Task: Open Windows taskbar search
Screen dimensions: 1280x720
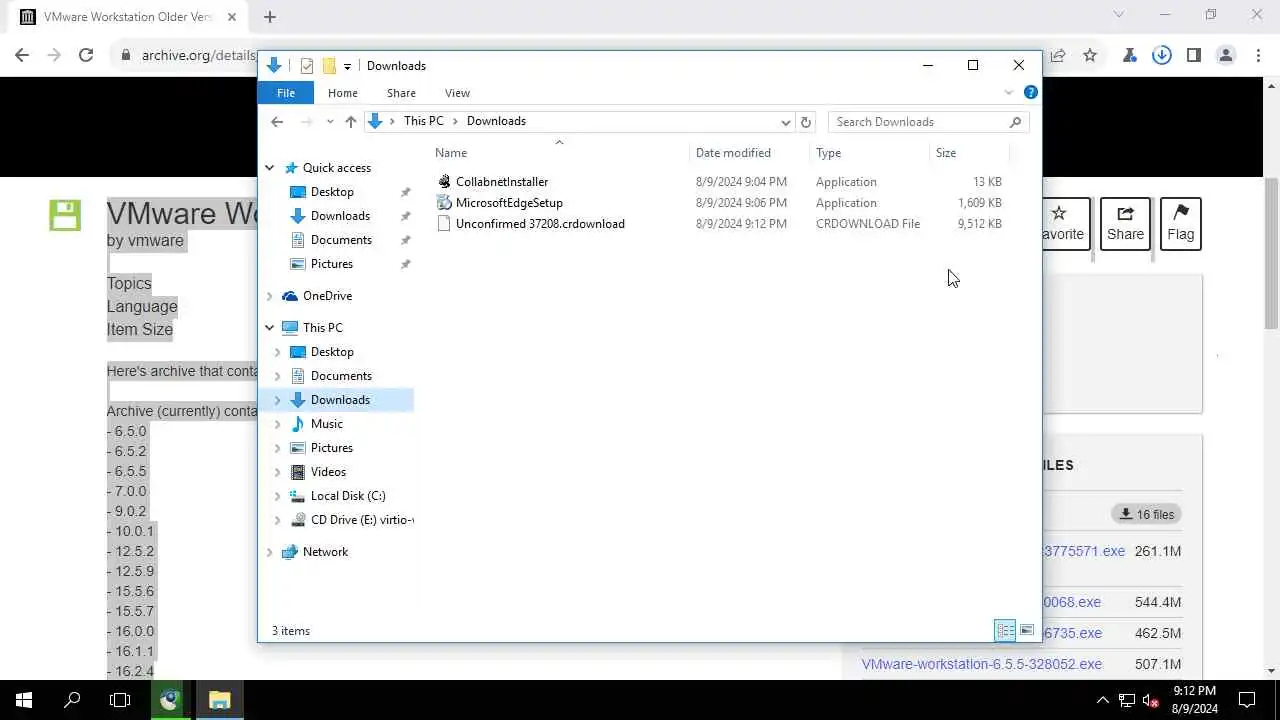Action: (72, 700)
